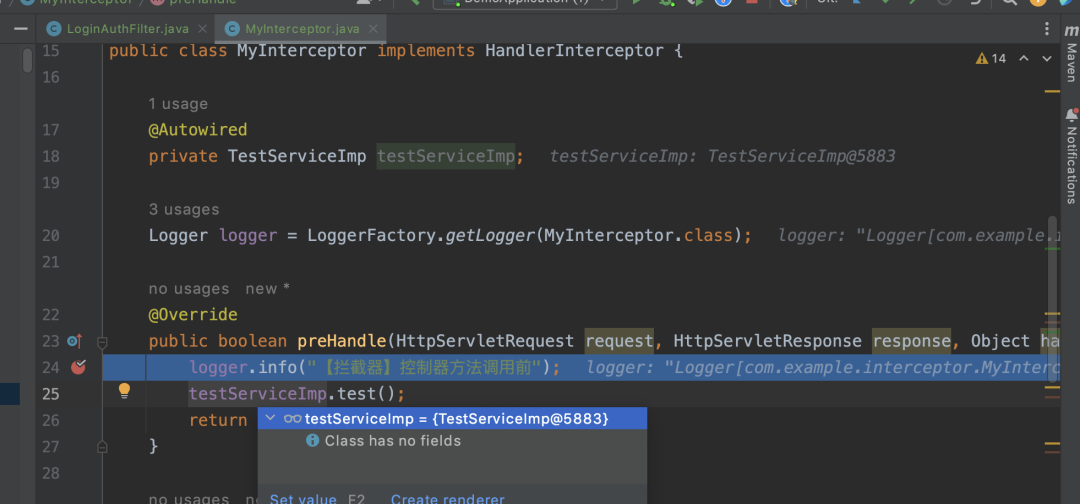Click the @Override annotation on line 22
Image resolution: width=1080 pixels, height=504 pixels.
[193, 315]
